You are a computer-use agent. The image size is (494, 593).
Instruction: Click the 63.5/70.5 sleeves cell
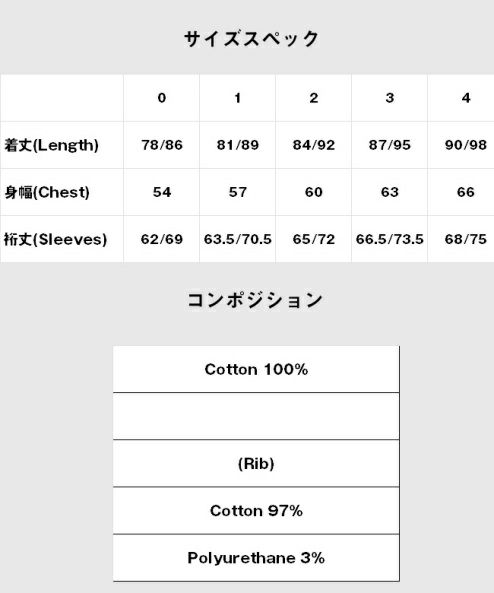[238, 239]
